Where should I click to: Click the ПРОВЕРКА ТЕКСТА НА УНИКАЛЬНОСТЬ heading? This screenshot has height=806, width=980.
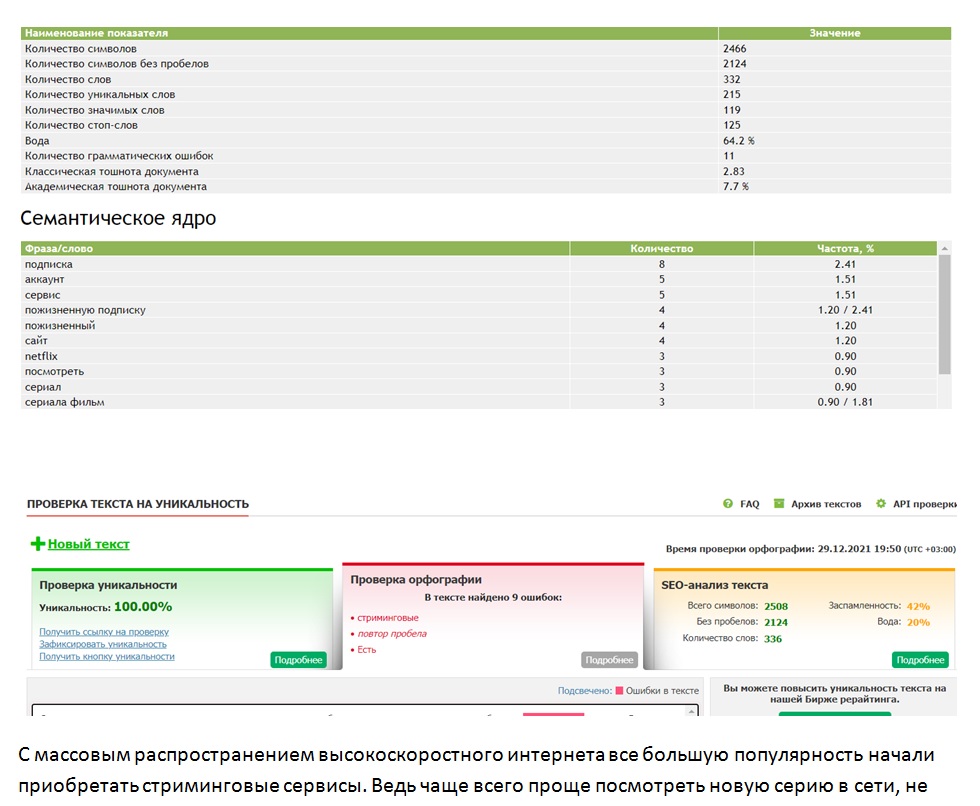138,504
